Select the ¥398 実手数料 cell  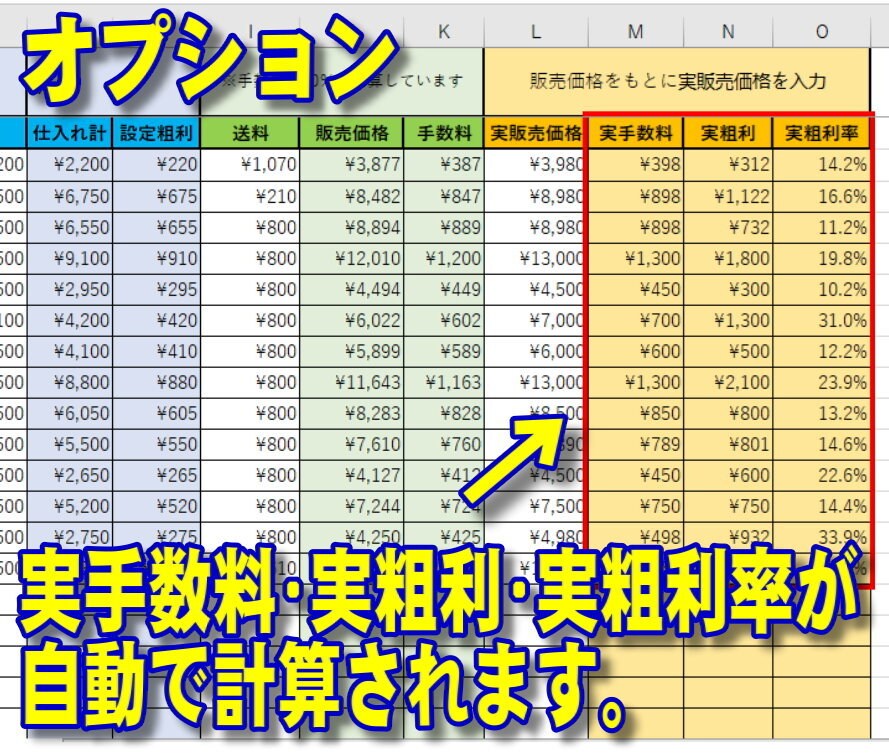(x=636, y=165)
